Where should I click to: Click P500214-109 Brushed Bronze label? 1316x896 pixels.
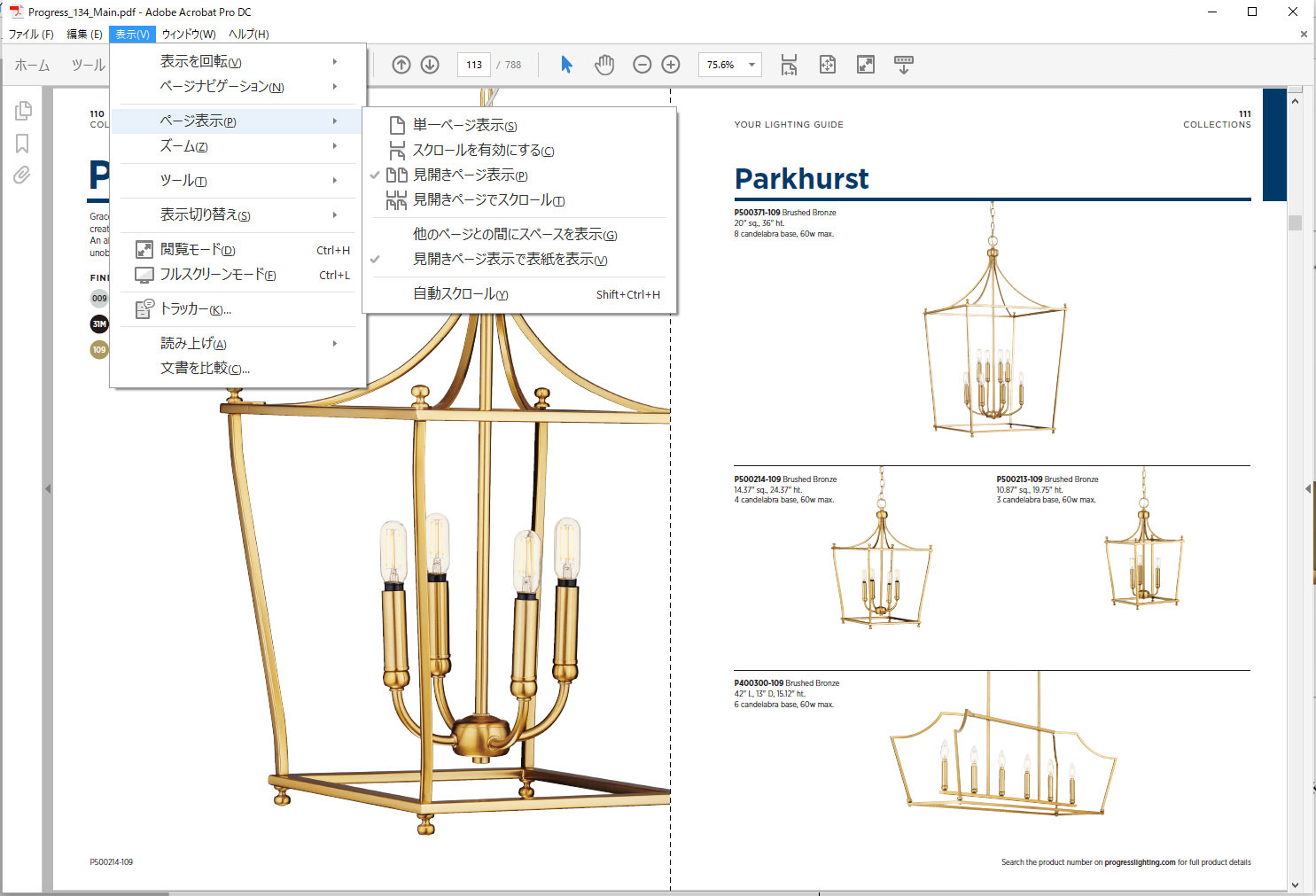click(785, 479)
